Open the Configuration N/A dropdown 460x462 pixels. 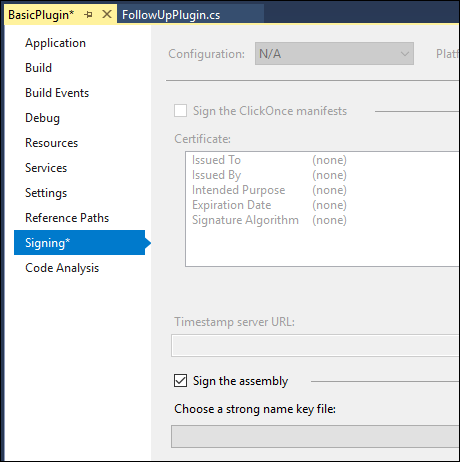(334, 54)
